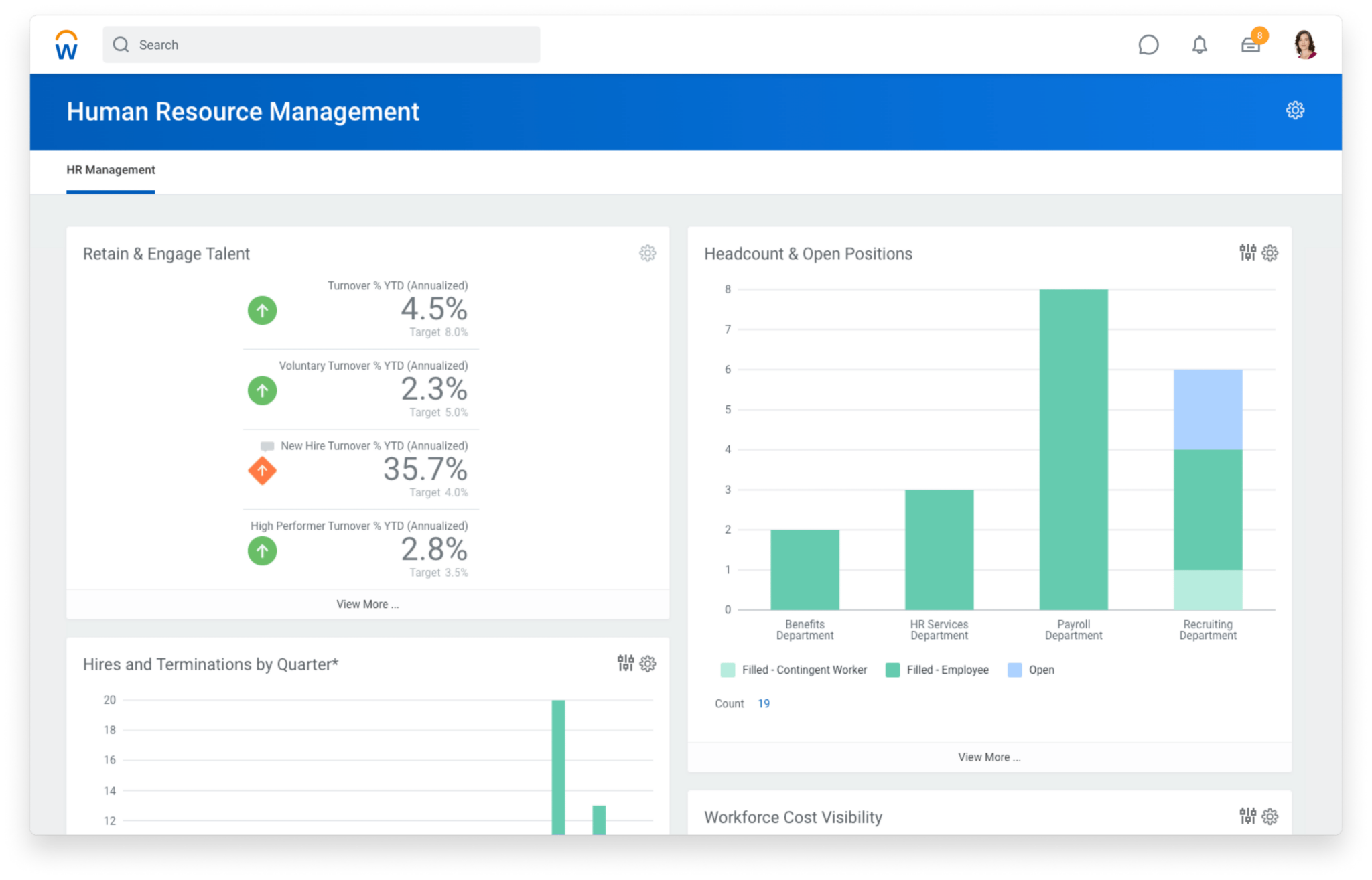Expand View More under Headcount & Open Positions

[x=989, y=757]
